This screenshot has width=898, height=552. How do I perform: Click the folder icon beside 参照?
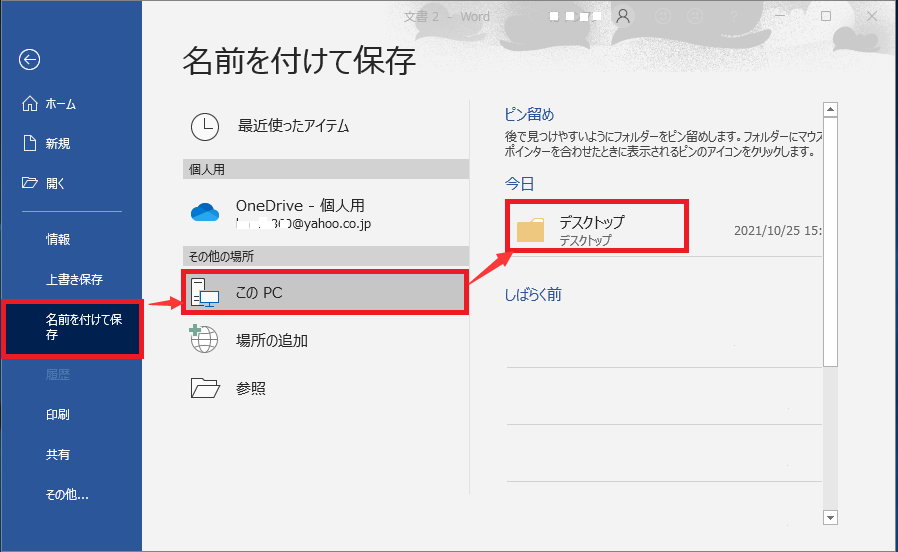205,388
